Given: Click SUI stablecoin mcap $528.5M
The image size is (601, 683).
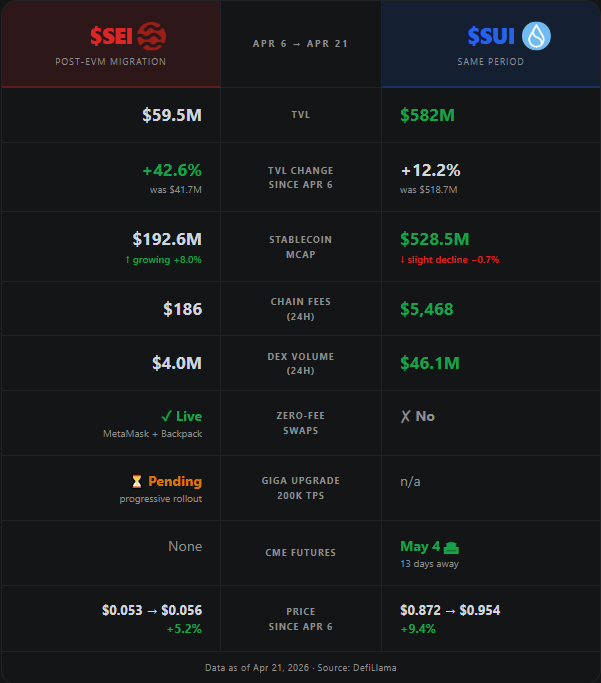Looking at the screenshot, I should tap(435, 239).
